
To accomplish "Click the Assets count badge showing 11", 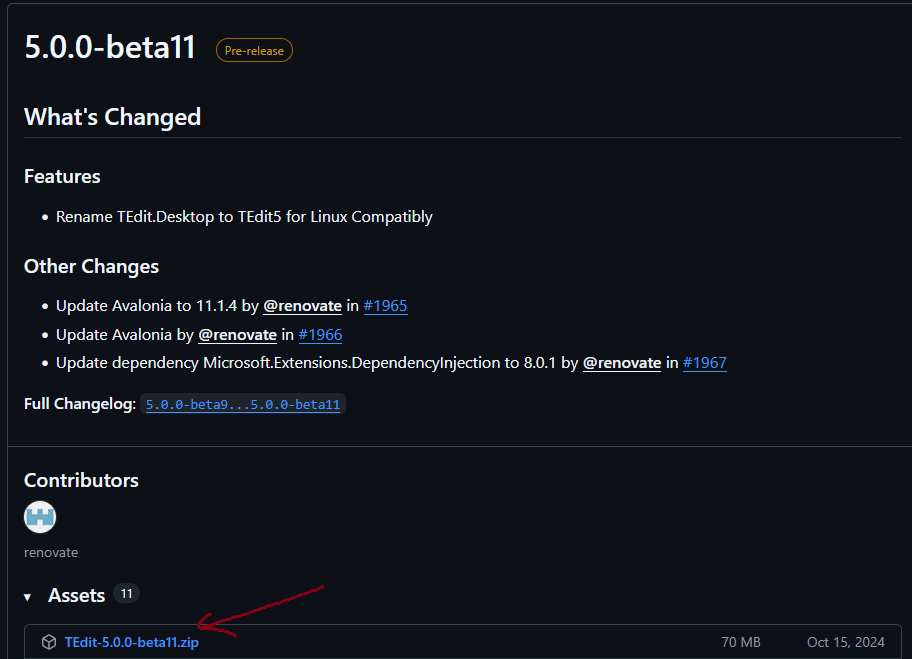I will tap(126, 594).
